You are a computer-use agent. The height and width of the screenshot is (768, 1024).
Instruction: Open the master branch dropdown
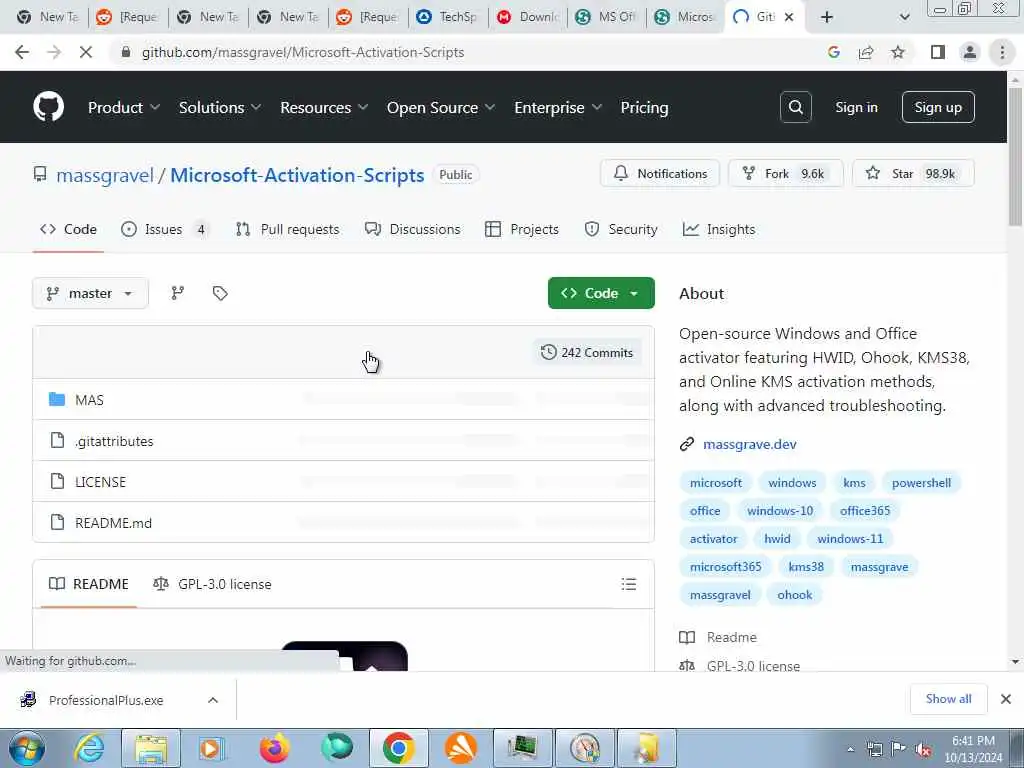(x=90, y=293)
